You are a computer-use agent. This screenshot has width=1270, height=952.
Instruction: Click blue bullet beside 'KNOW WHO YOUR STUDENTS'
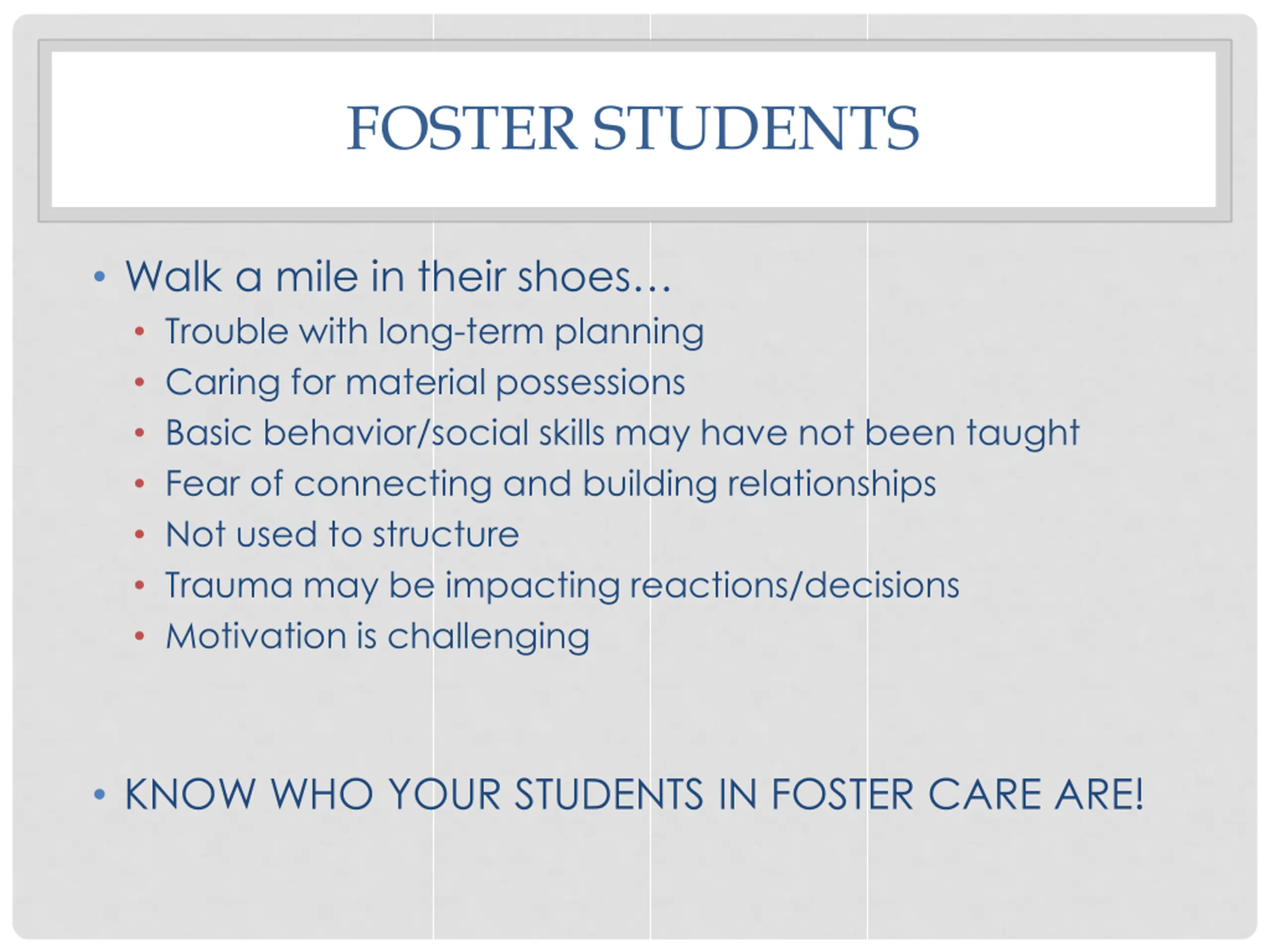point(99,795)
